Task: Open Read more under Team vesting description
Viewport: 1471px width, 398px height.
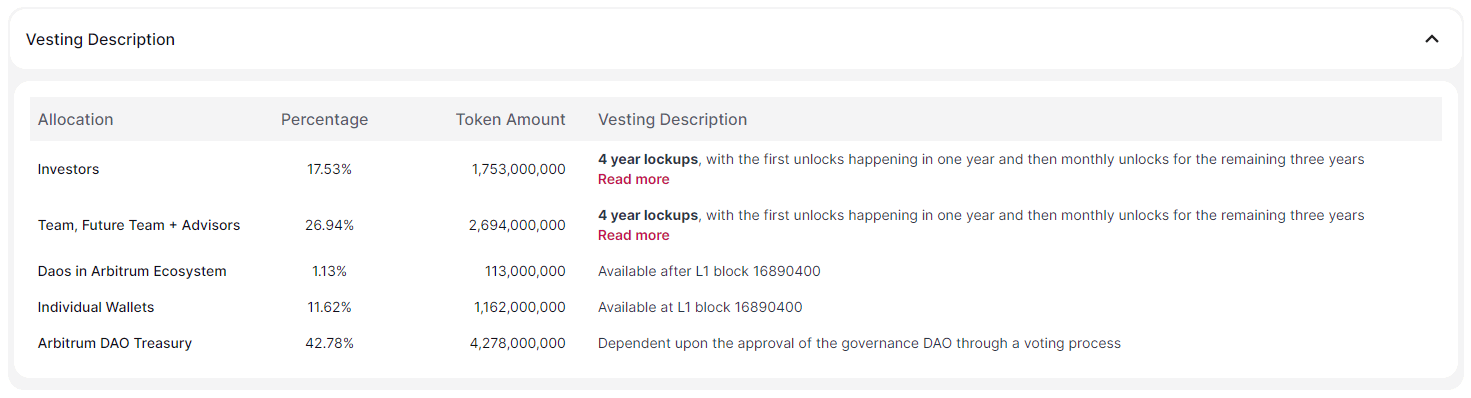Action: point(633,235)
